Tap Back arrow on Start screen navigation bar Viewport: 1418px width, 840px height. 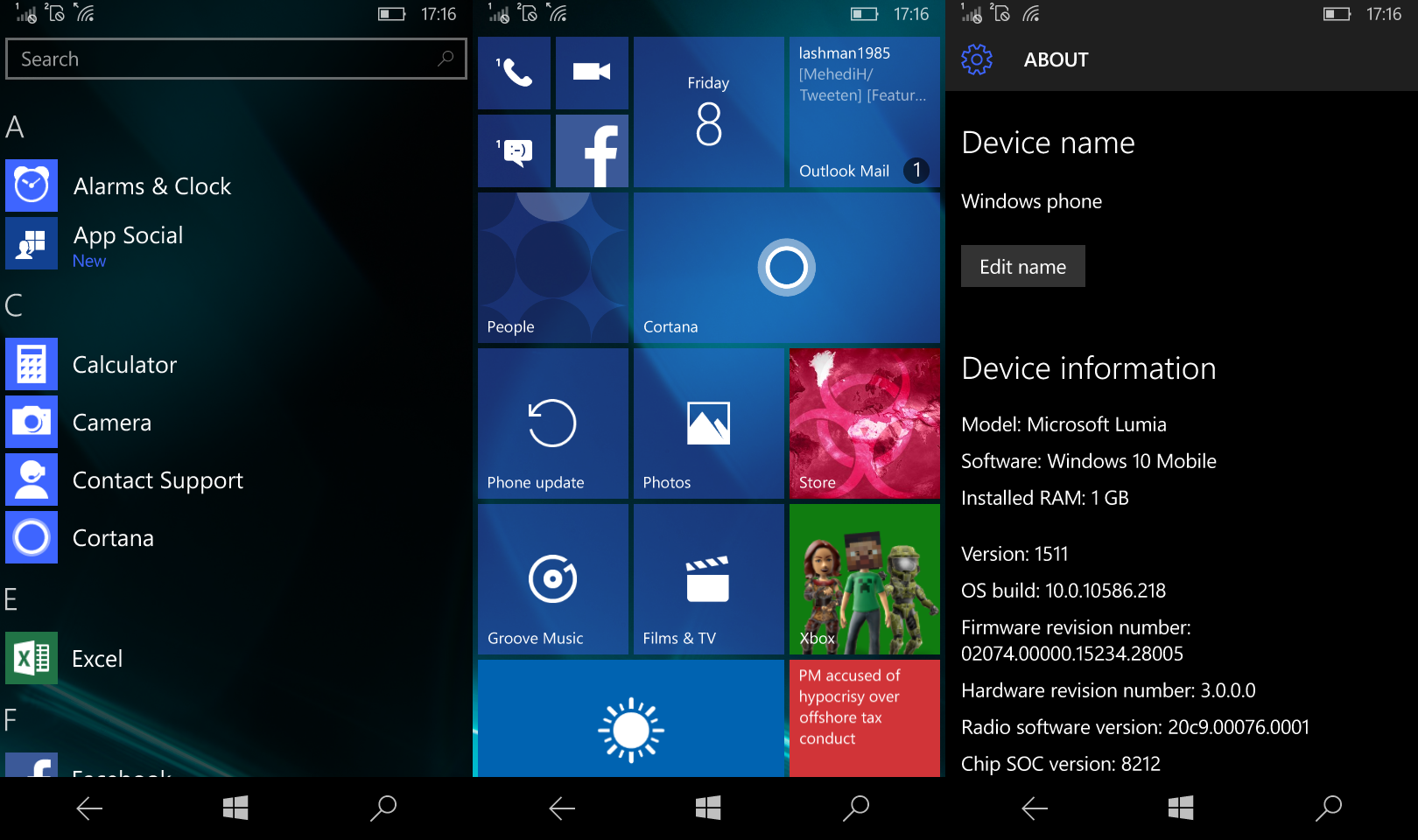[562, 808]
